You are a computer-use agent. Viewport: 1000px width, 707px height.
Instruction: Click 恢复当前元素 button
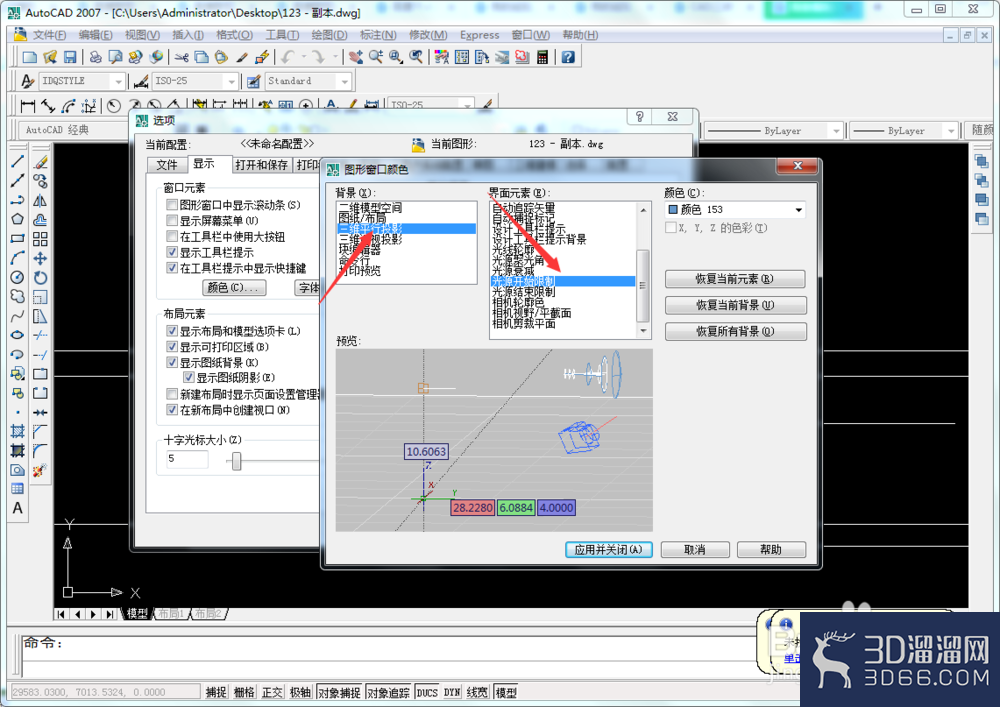pos(735,279)
